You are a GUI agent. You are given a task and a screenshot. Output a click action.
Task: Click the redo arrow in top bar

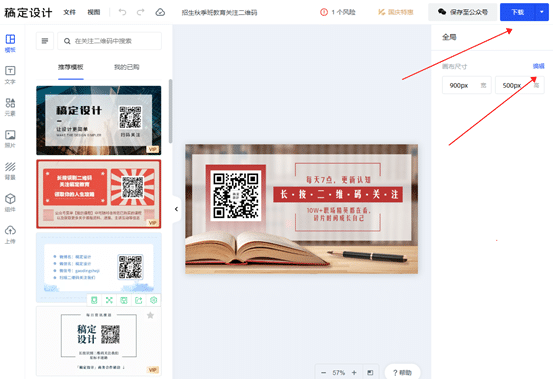[140, 12]
